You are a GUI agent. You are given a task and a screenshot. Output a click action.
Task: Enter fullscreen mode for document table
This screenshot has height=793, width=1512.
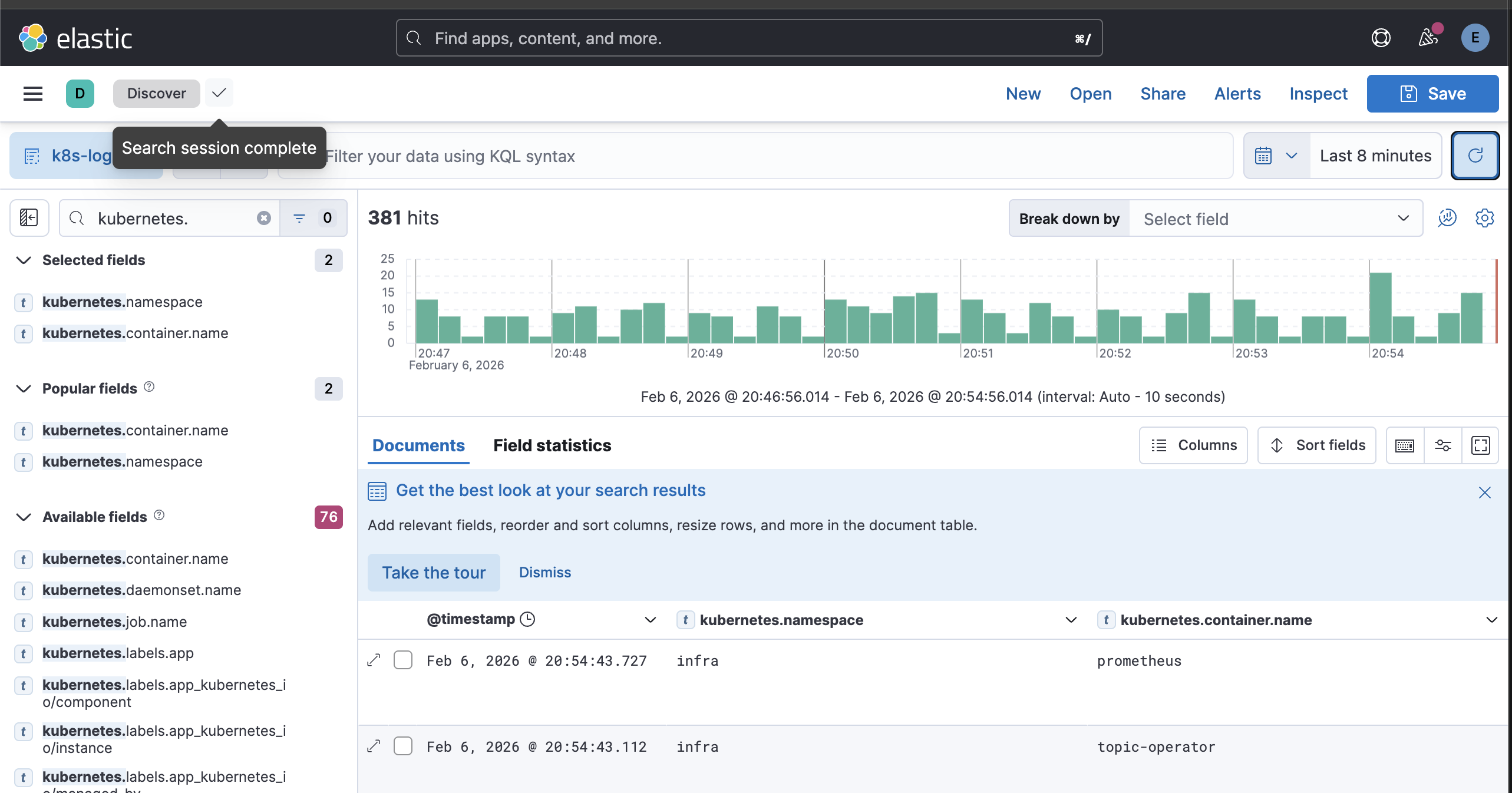click(x=1480, y=445)
